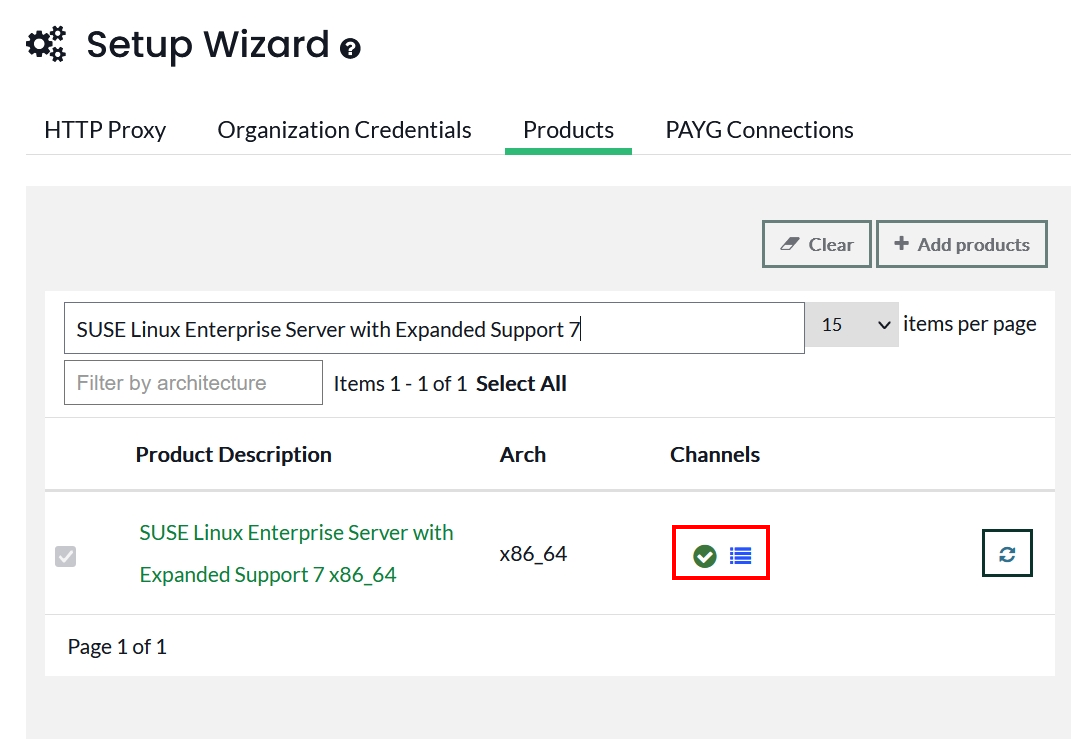The width and height of the screenshot is (1071, 739).
Task: Switch to the HTTP Proxy tab
Action: [x=105, y=130]
